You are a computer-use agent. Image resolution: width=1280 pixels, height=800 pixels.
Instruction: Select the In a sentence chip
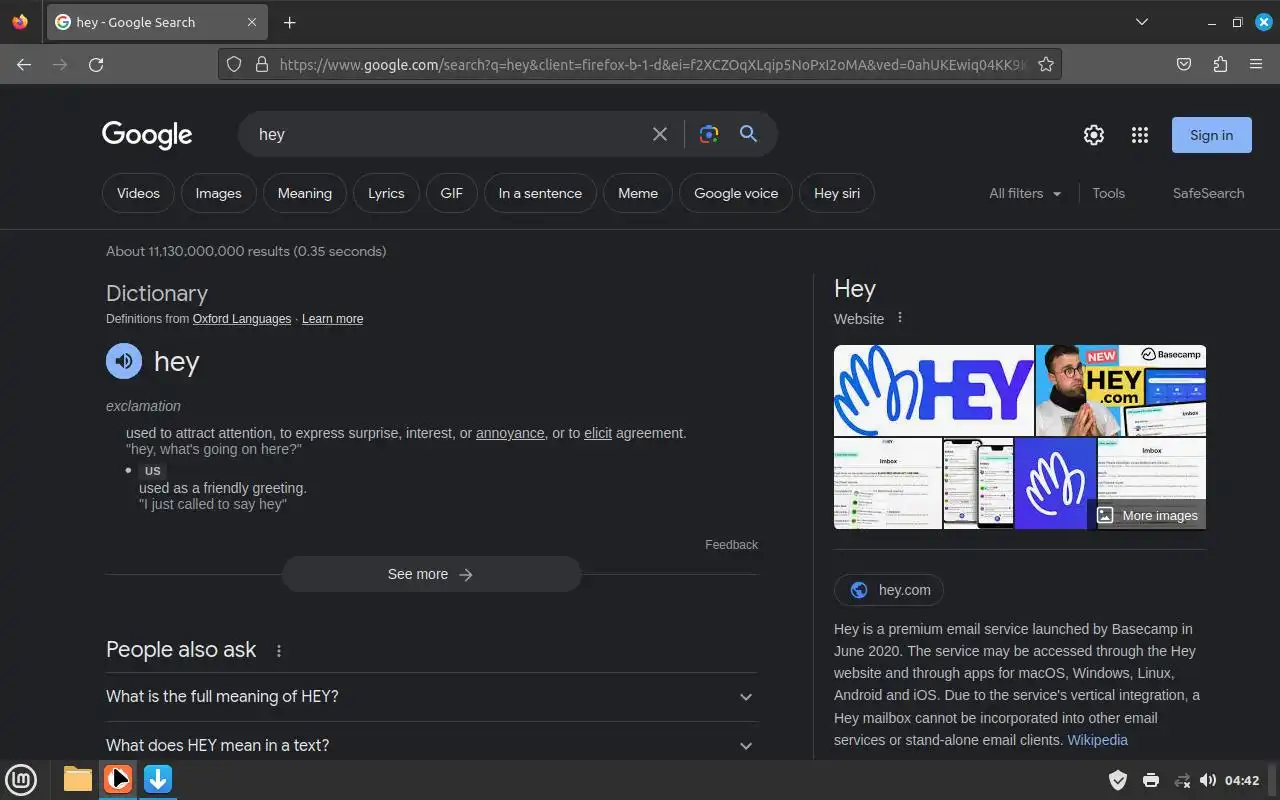(x=540, y=193)
